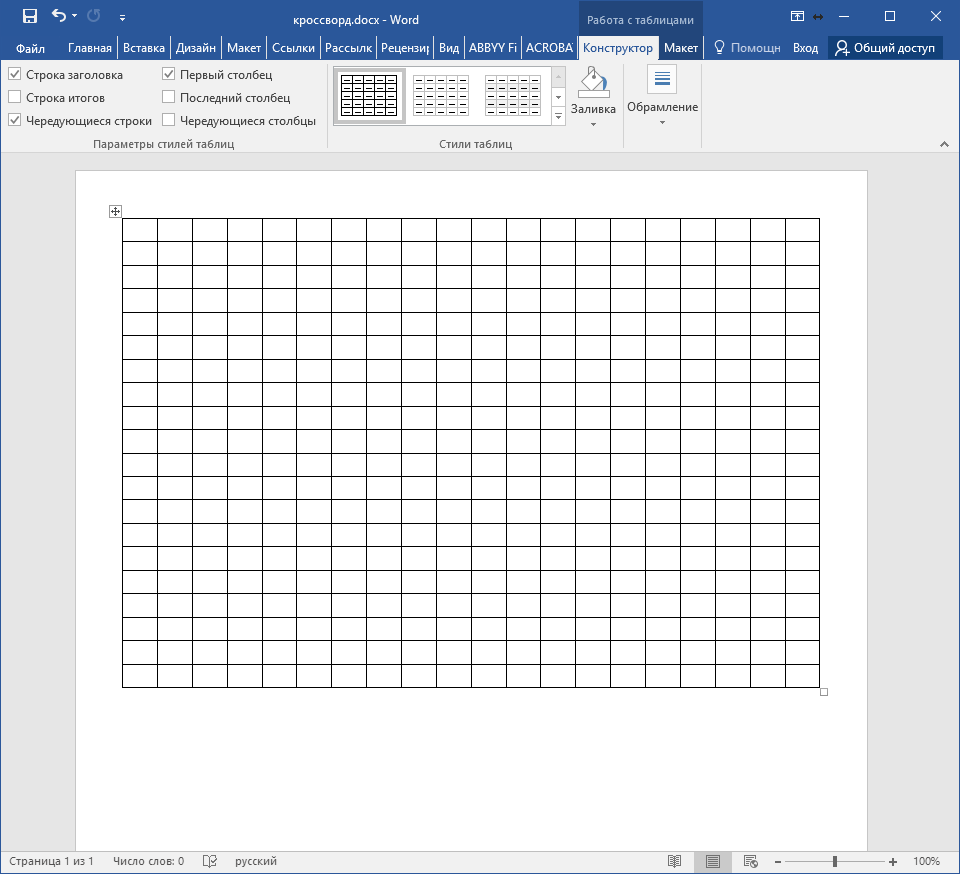Open the Вставка tab
Viewport: 960px width, 874px height.
(144, 48)
